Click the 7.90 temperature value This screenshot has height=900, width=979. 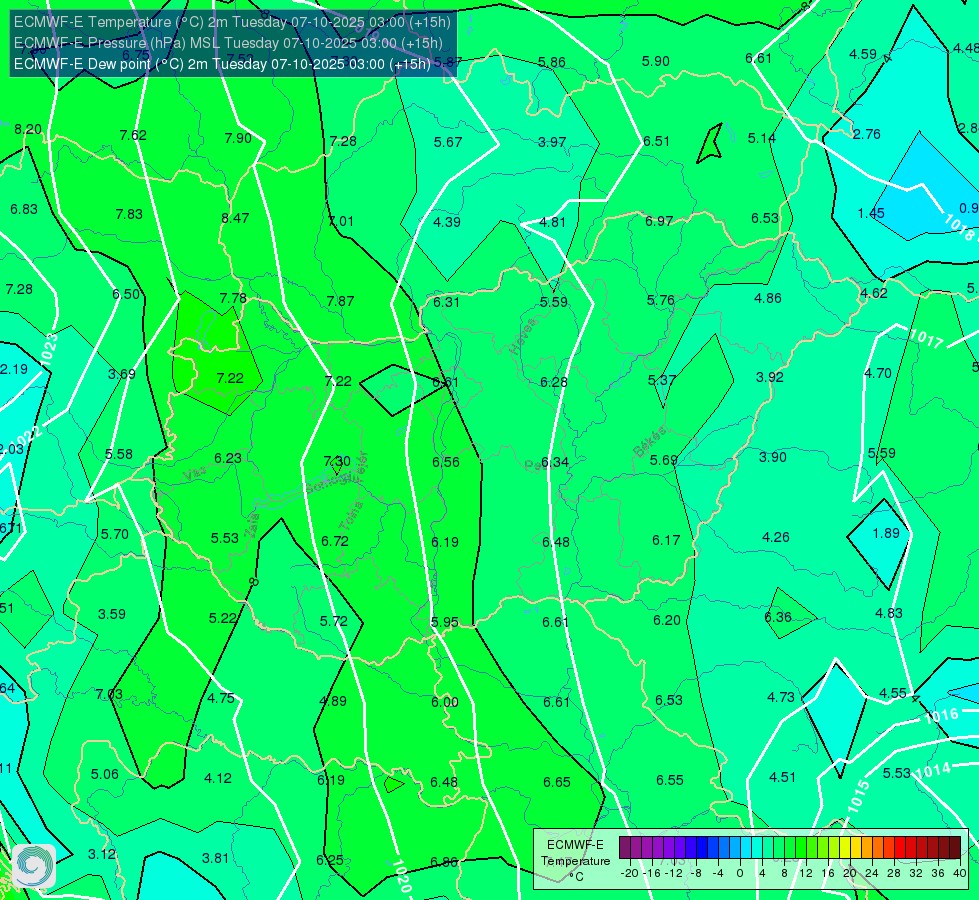[x=238, y=138]
